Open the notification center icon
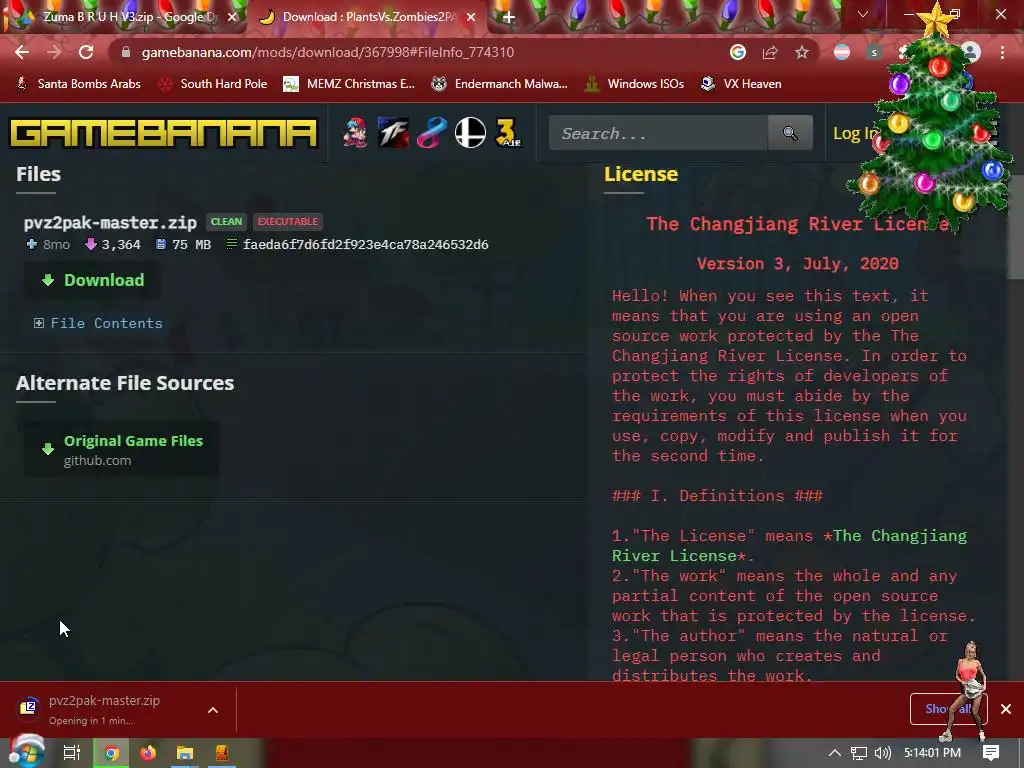This screenshot has width=1024, height=768. (991, 753)
